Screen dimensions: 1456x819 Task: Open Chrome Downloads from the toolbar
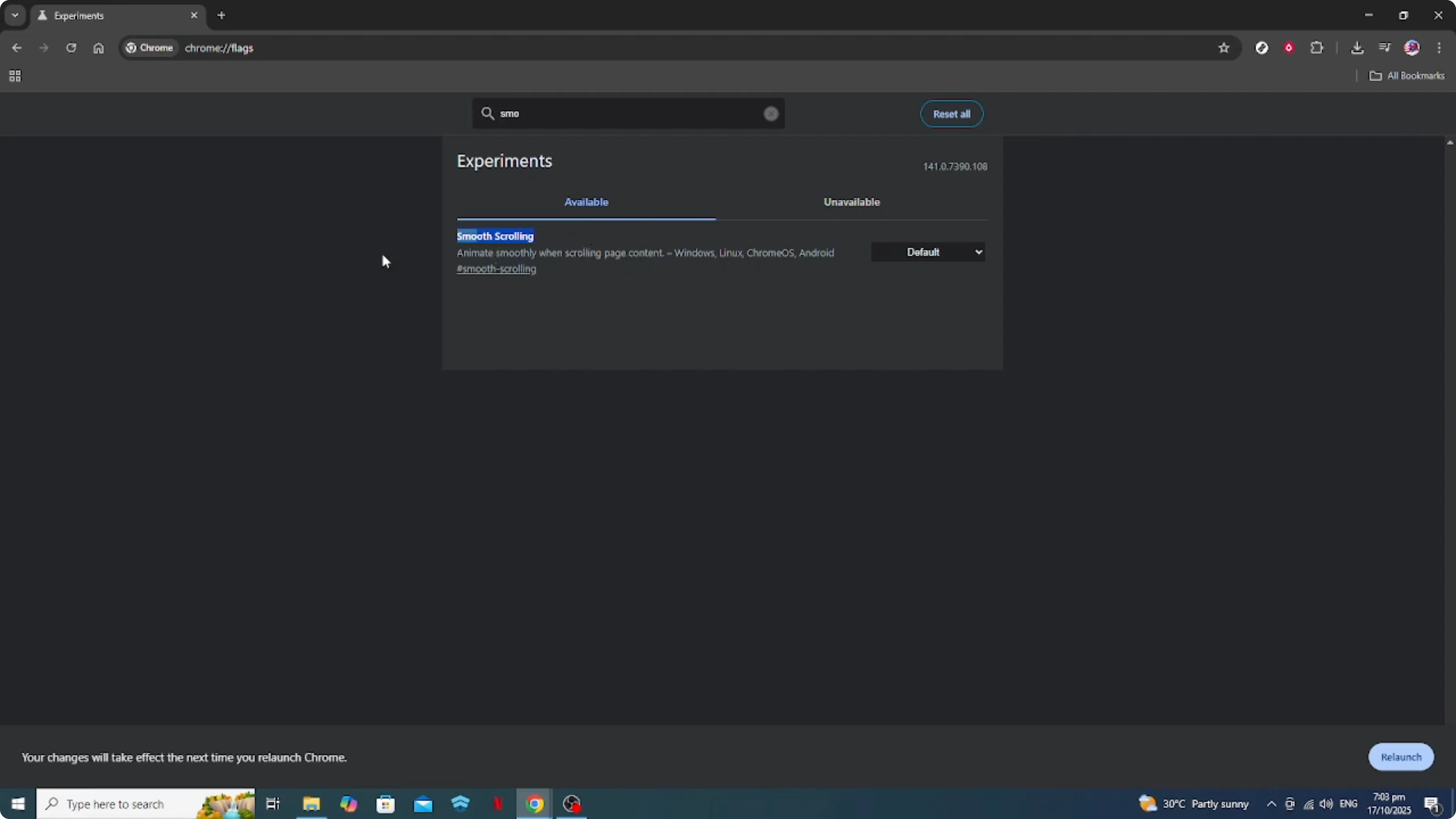point(1357,47)
